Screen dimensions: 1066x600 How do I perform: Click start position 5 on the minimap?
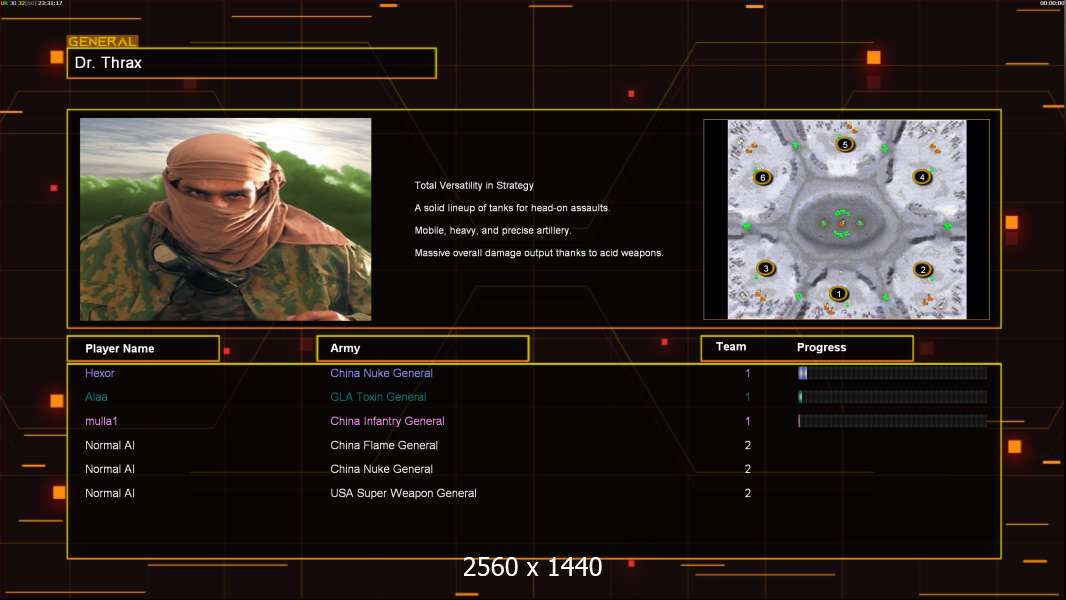845,144
